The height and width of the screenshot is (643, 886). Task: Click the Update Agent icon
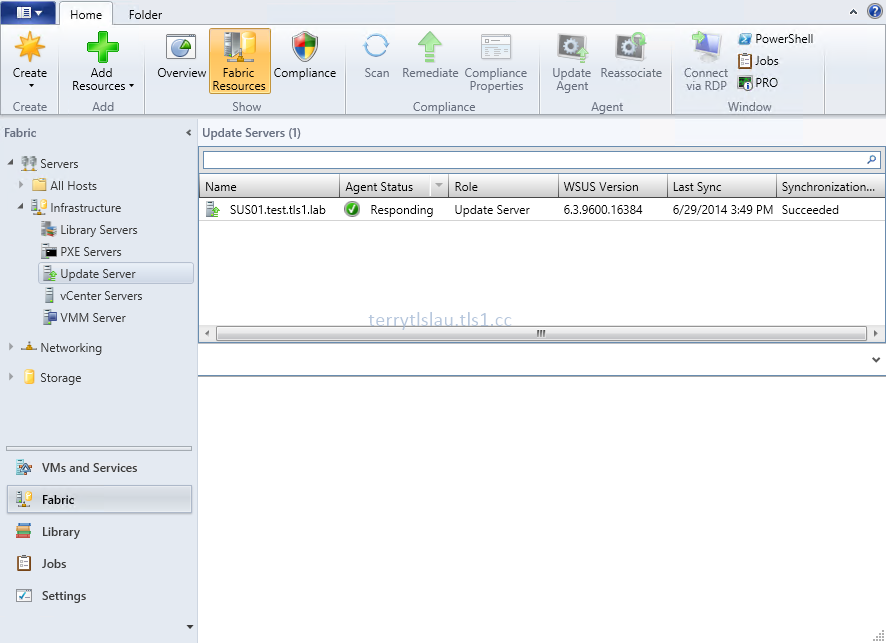pos(571,60)
